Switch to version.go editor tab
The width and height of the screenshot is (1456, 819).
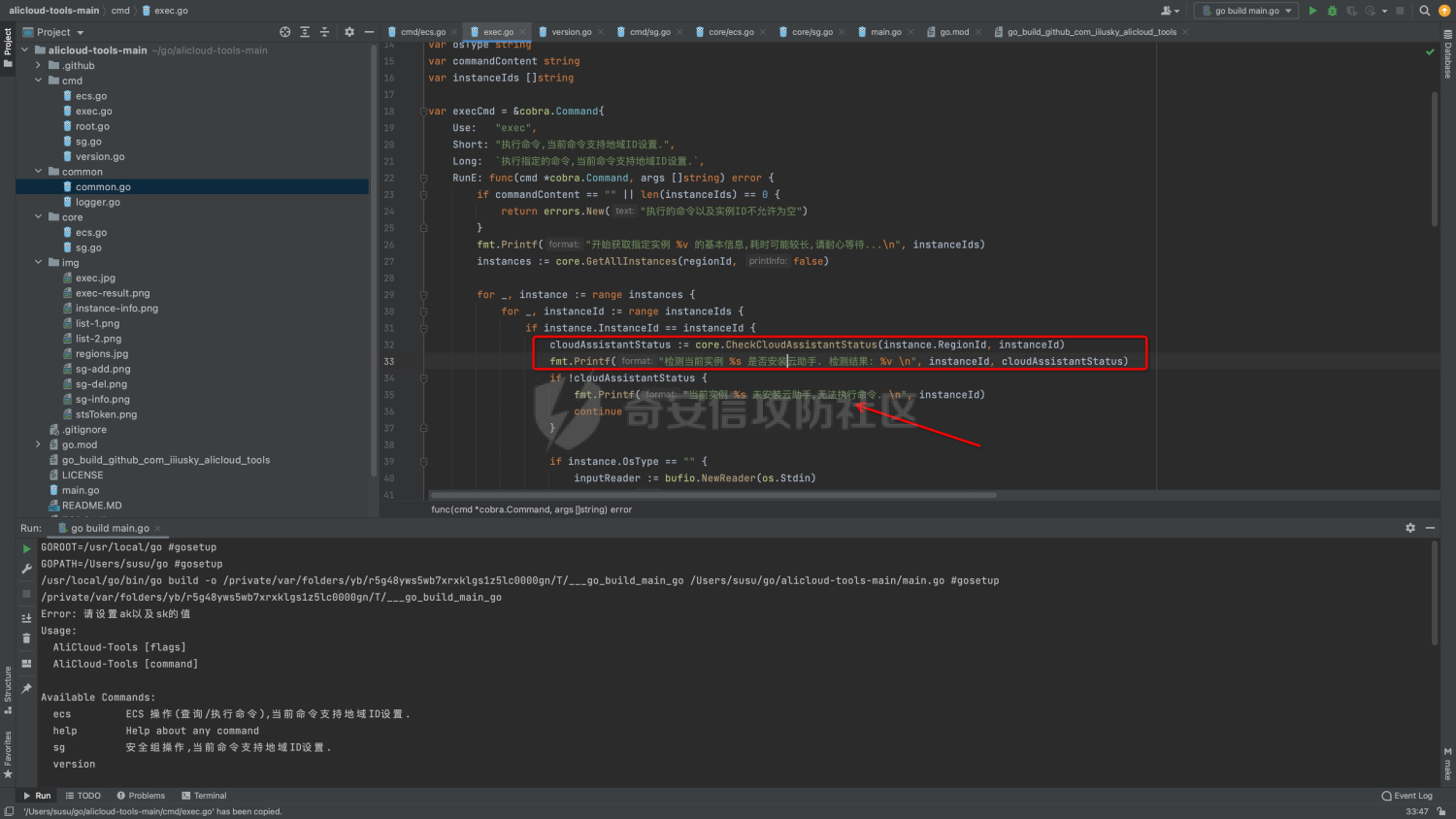pyautogui.click(x=572, y=32)
